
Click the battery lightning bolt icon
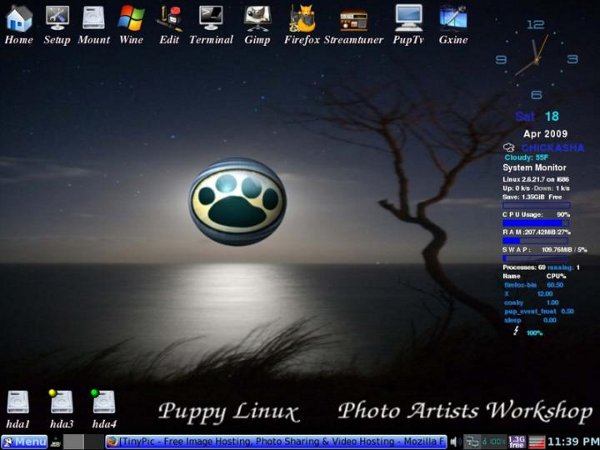coord(516,330)
